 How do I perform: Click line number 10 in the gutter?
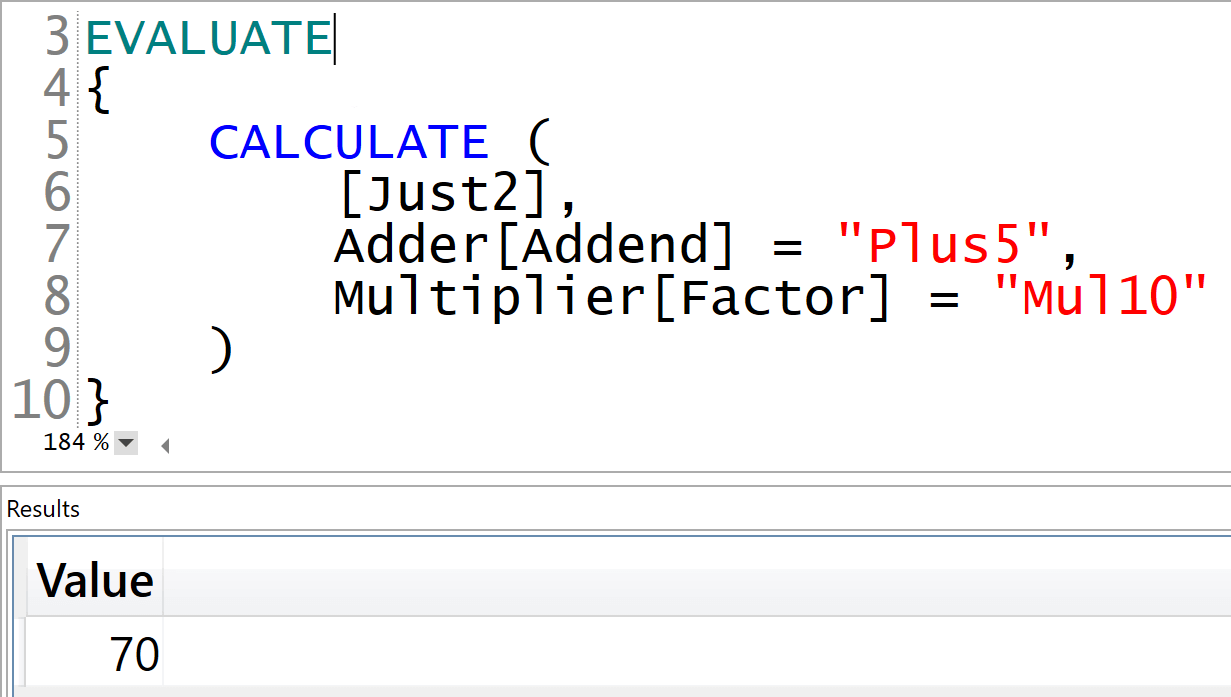point(42,401)
